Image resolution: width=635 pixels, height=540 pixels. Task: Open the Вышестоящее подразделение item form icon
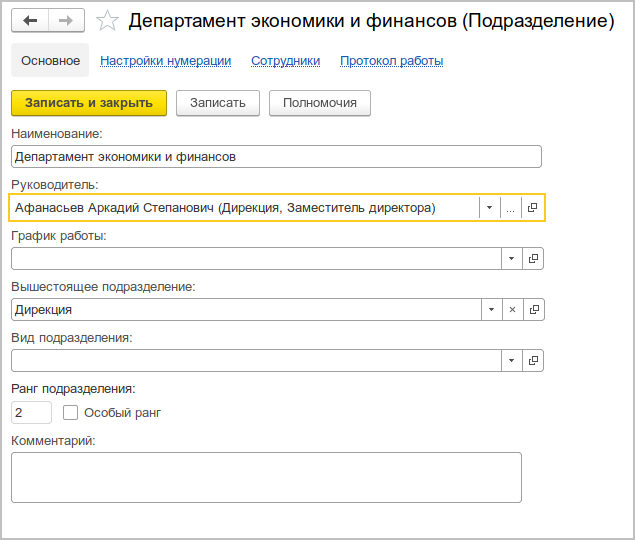pyautogui.click(x=533, y=310)
